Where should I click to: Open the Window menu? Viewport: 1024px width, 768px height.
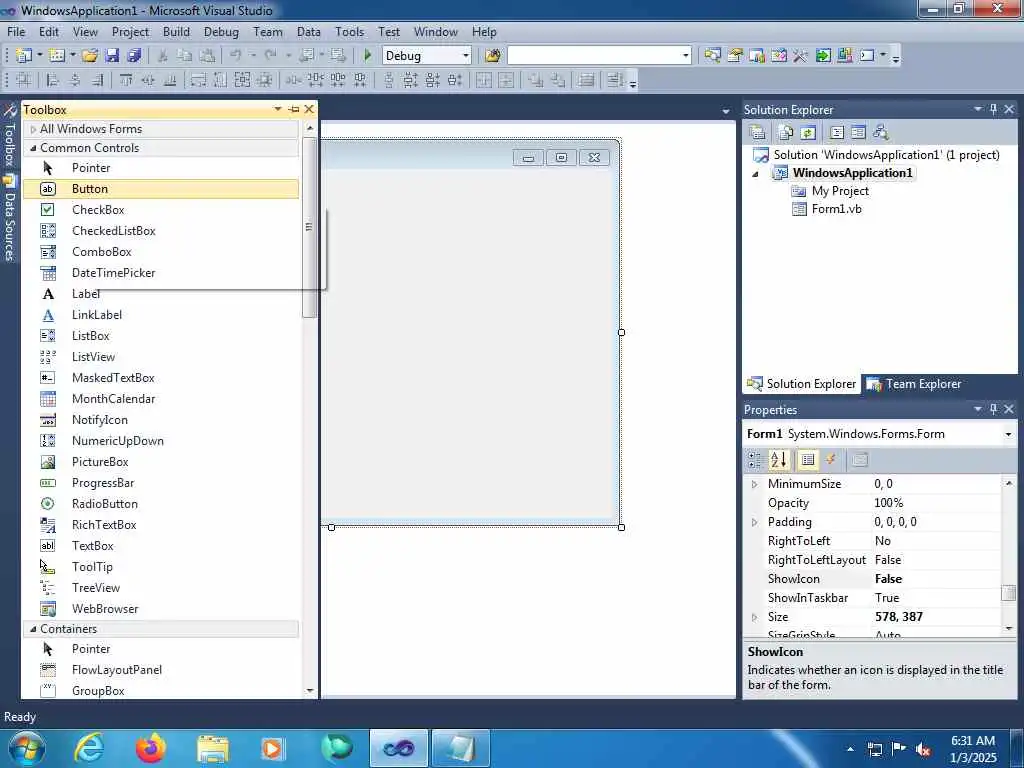click(x=436, y=31)
